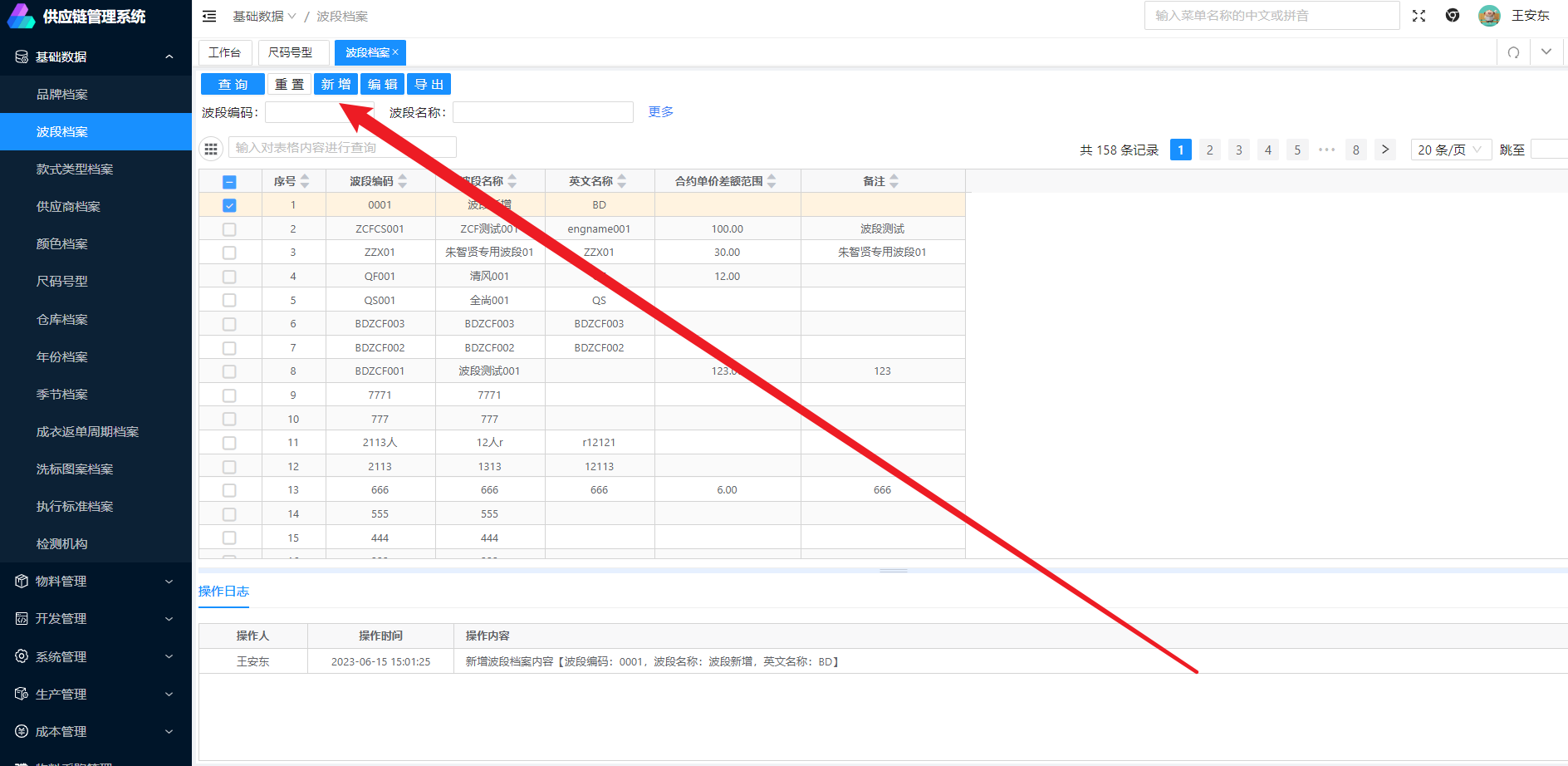
Task: Click the sort arrows on 波段编码 column
Action: [403, 181]
